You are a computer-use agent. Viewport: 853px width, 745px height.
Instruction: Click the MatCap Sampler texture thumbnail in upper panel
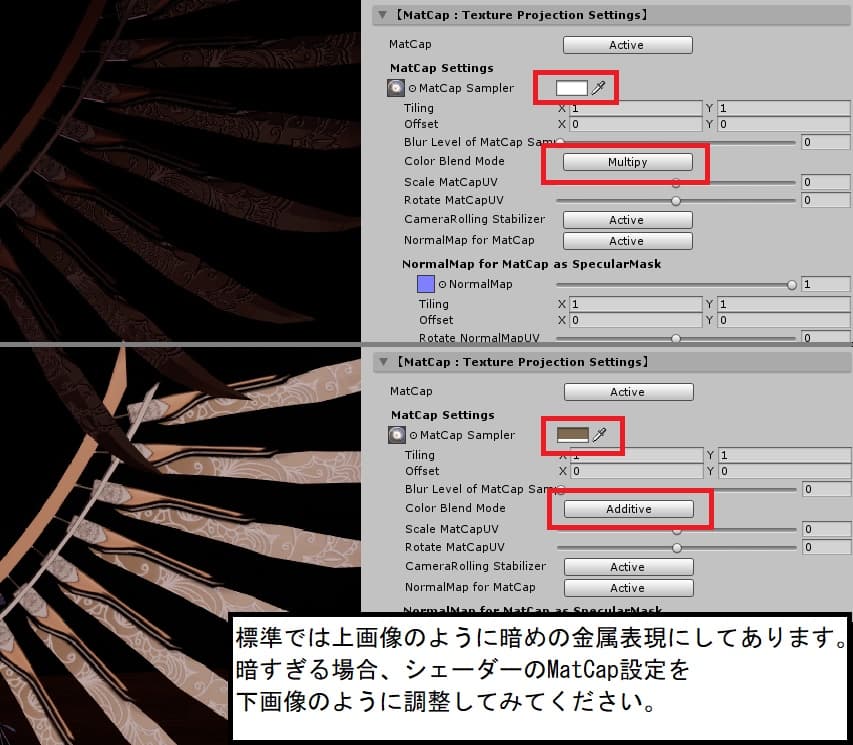click(x=395, y=88)
